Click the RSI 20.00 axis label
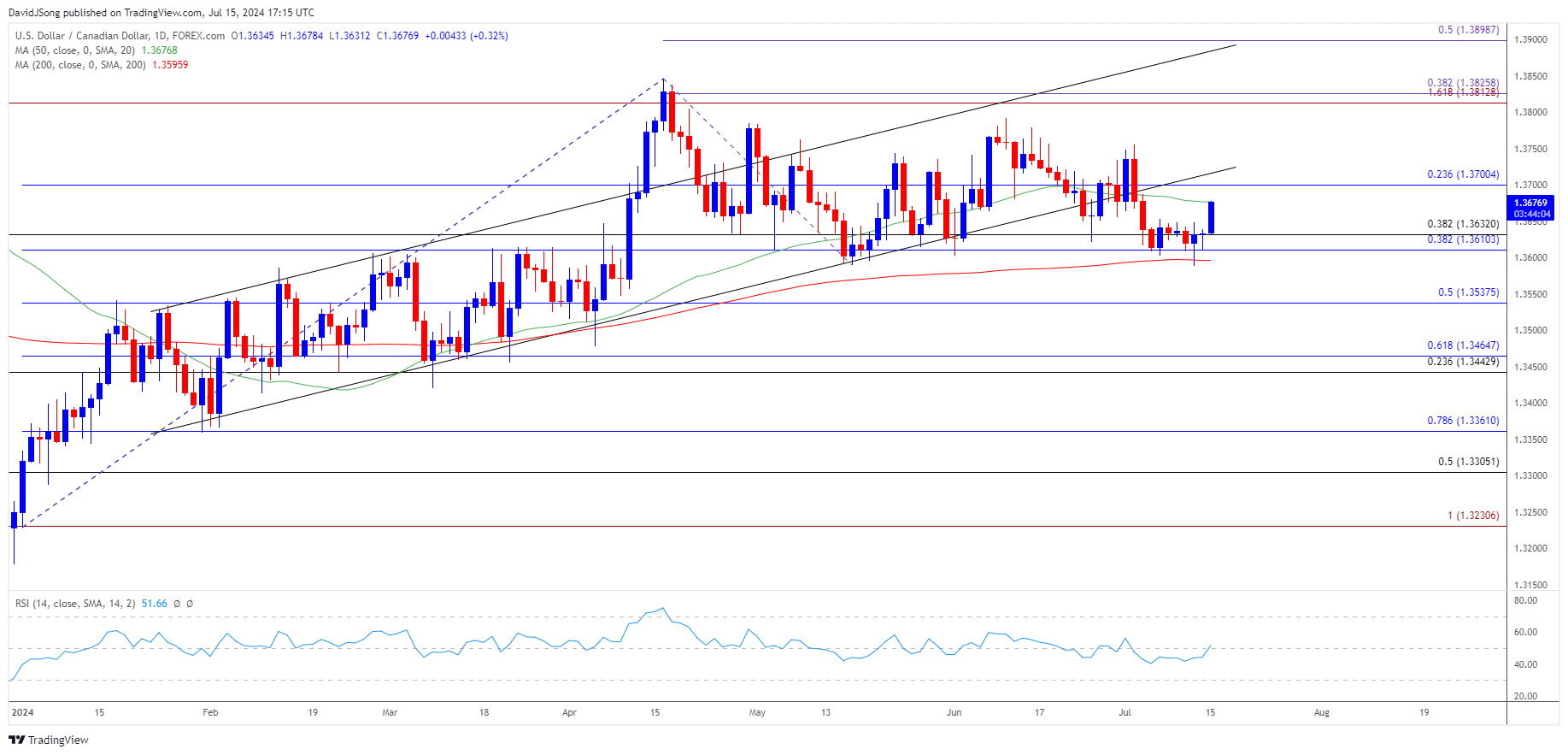 [x=1526, y=696]
